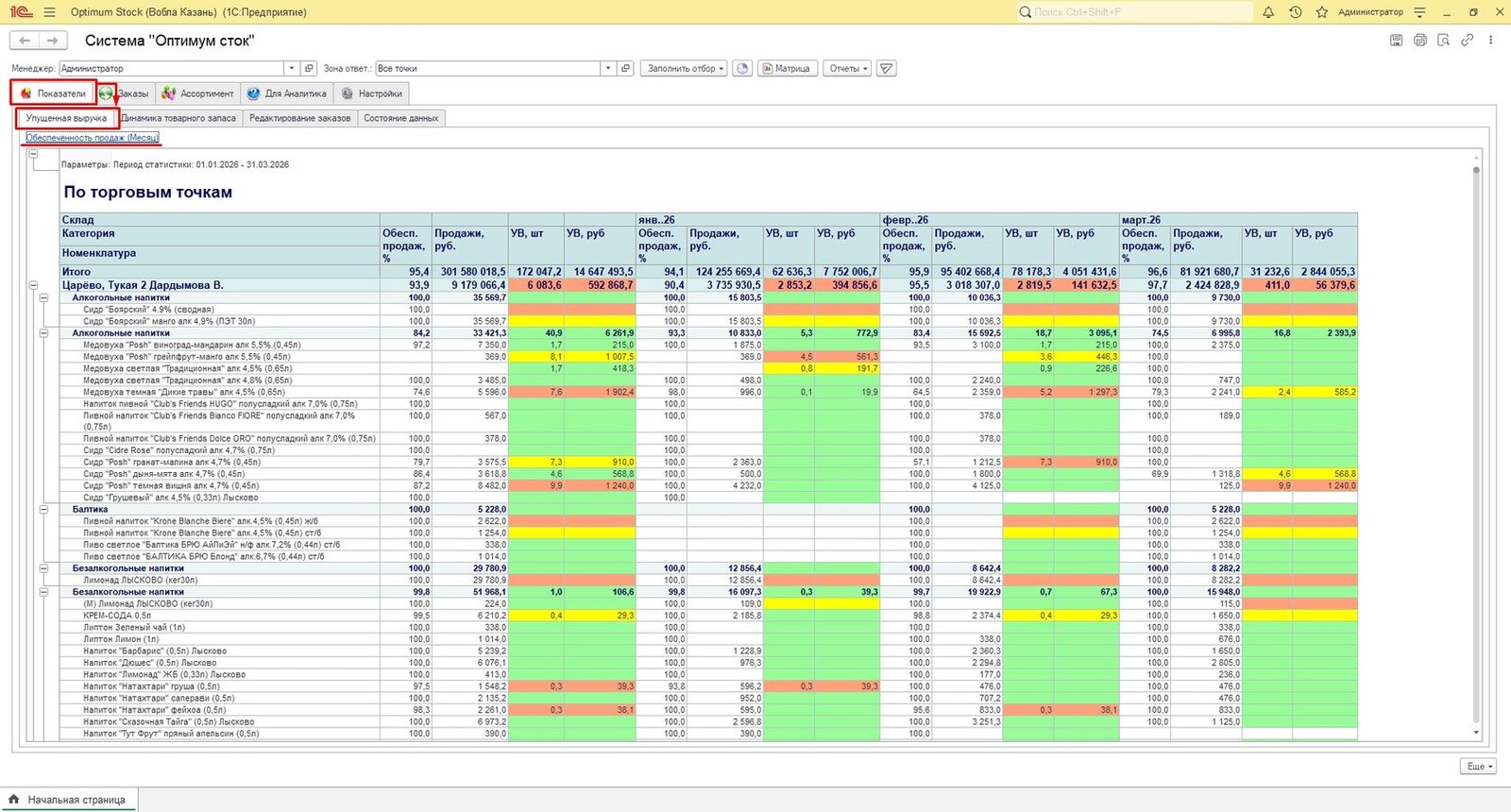This screenshot has height=812, width=1511.
Task: Get a link with the chain icon
Action: (1467, 41)
